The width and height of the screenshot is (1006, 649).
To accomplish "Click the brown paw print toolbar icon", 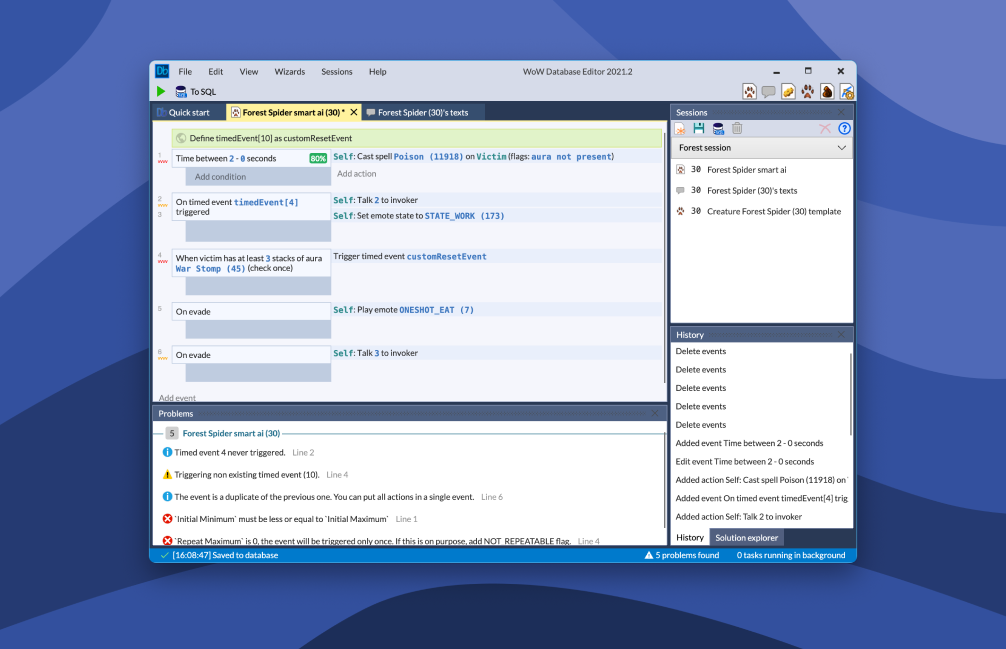I will (x=807, y=91).
